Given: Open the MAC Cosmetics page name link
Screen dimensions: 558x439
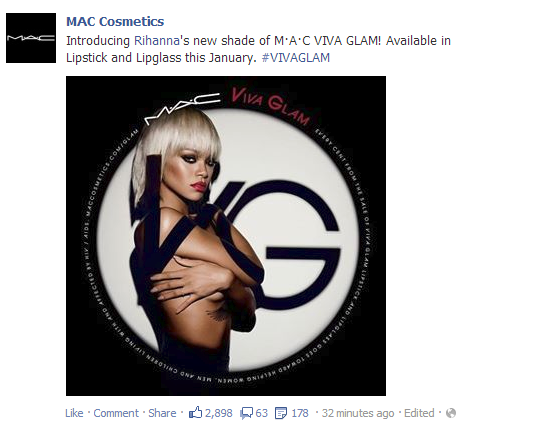Looking at the screenshot, I should (115, 21).
